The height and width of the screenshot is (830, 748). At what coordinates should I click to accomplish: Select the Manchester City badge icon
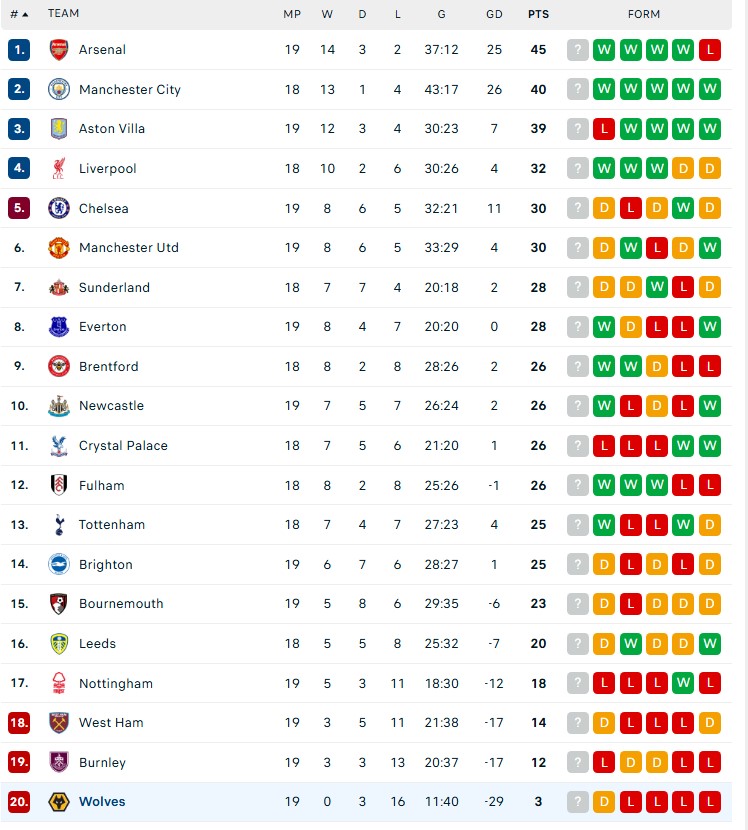[59, 89]
